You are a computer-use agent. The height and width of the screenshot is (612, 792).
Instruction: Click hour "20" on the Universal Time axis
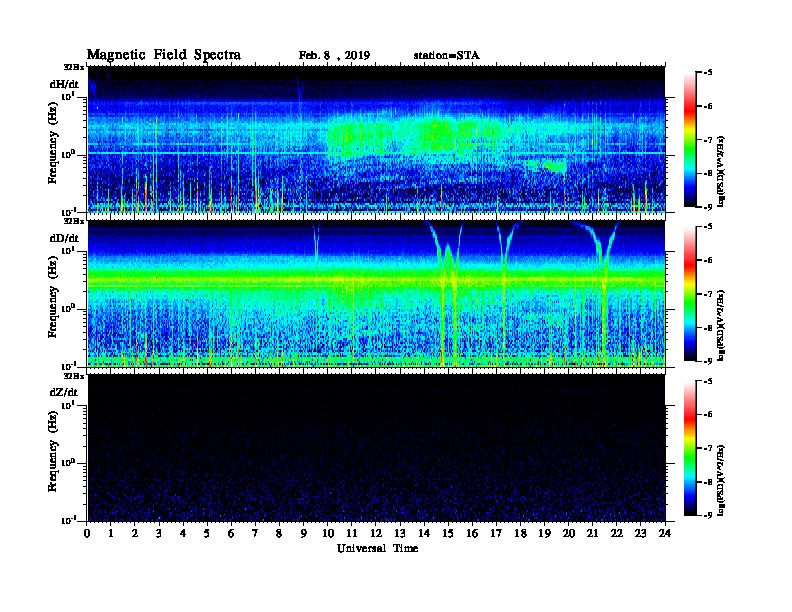[x=568, y=534]
